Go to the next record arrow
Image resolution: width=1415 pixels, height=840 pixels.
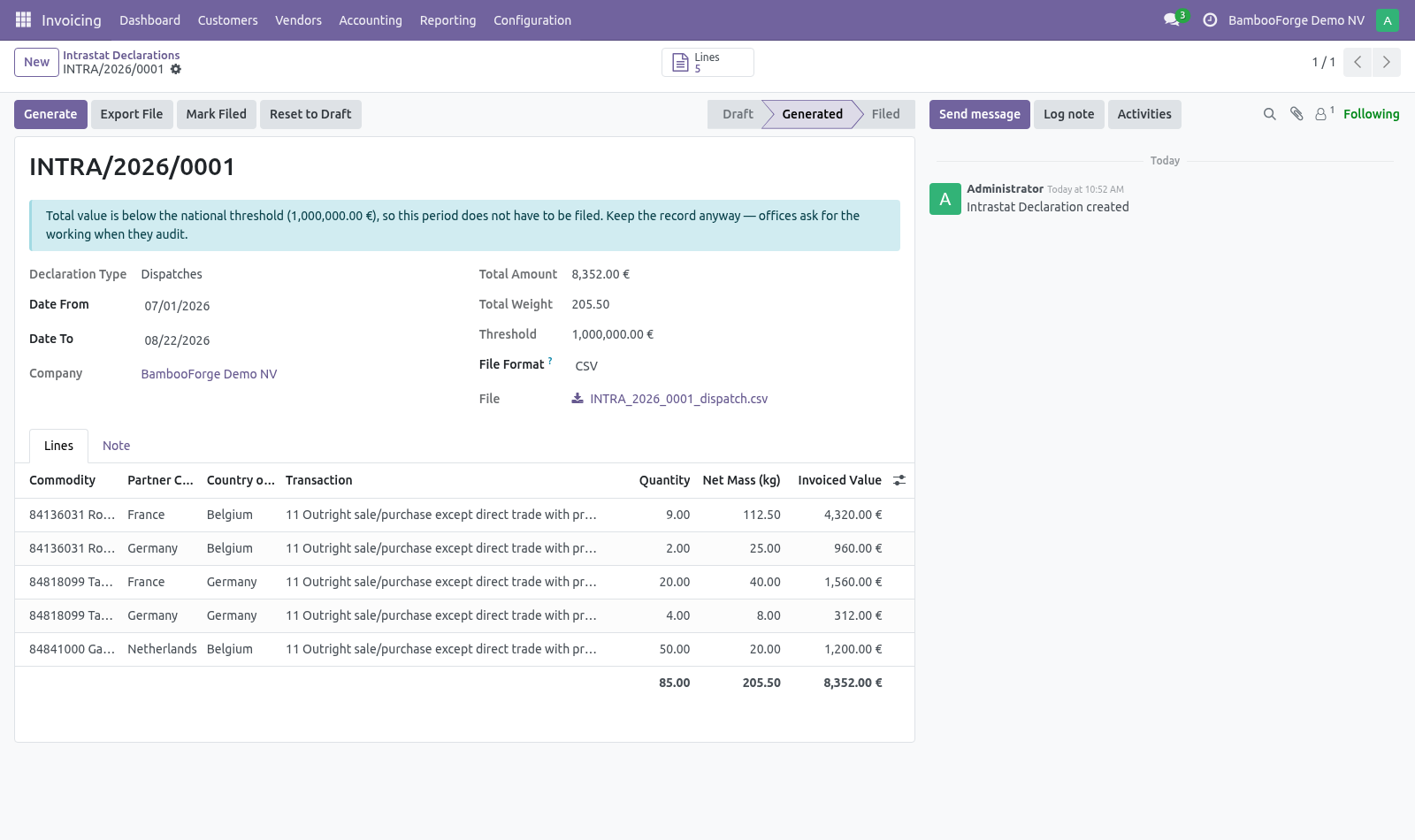(x=1386, y=63)
